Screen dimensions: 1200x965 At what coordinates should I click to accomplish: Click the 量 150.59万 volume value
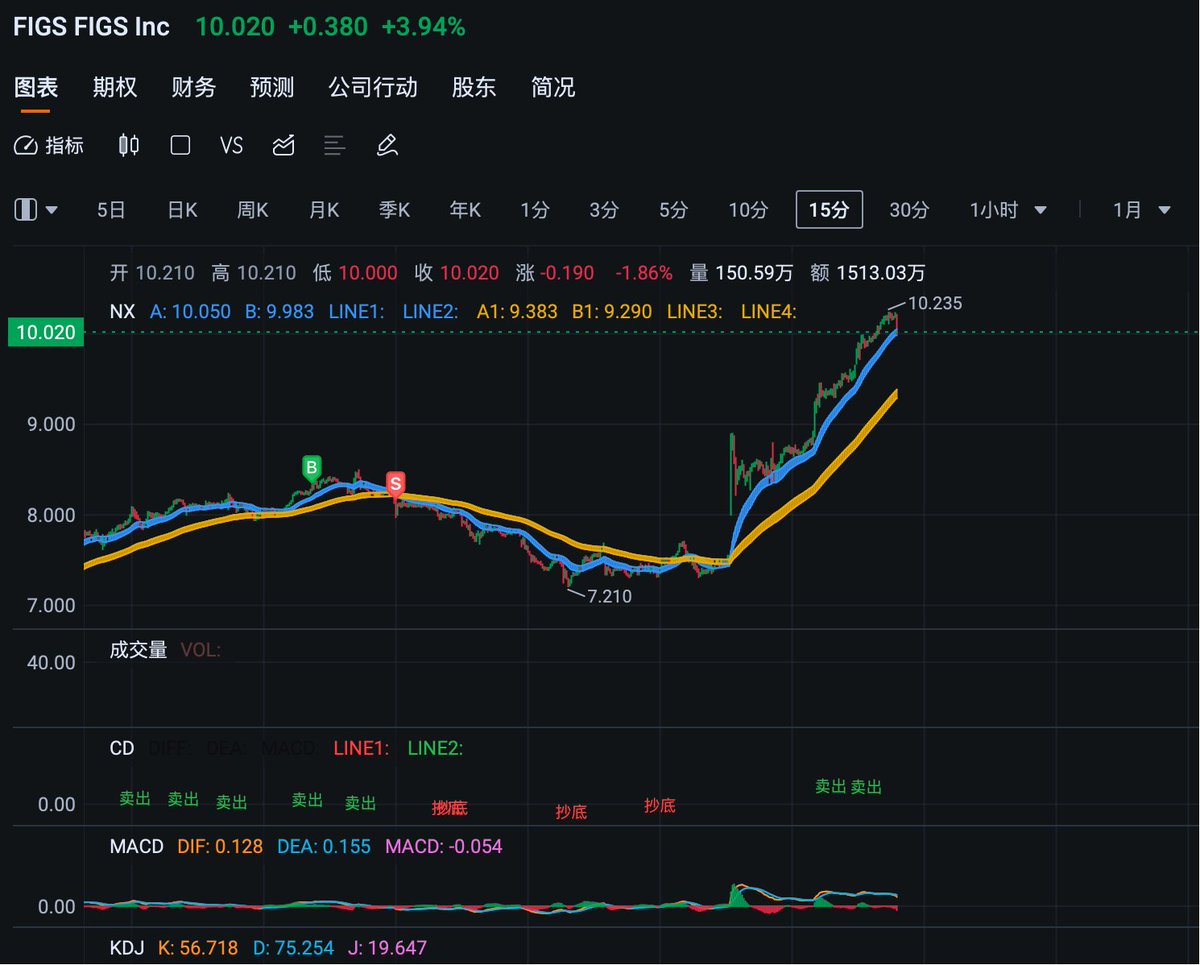pyautogui.click(x=741, y=272)
